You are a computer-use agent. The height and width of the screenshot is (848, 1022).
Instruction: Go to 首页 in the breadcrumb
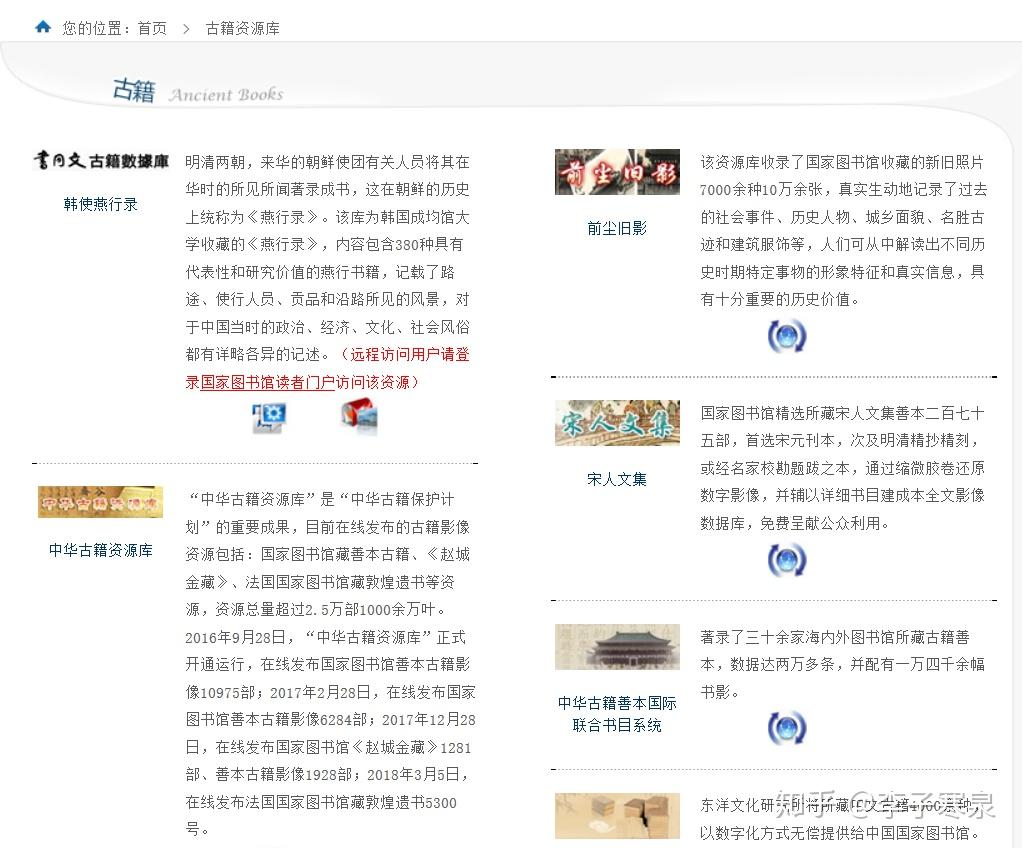(x=153, y=28)
